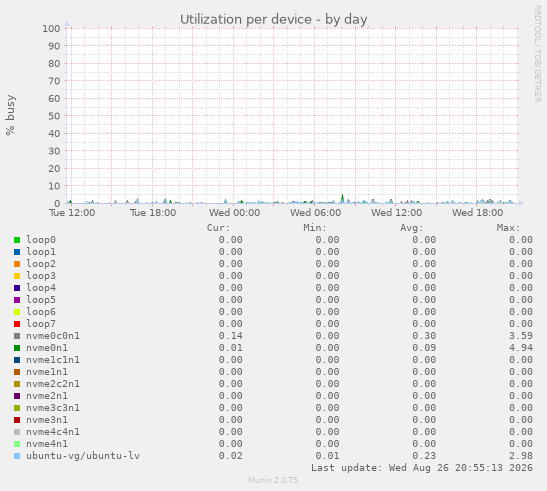Click the Avg: column header

(x=412, y=228)
